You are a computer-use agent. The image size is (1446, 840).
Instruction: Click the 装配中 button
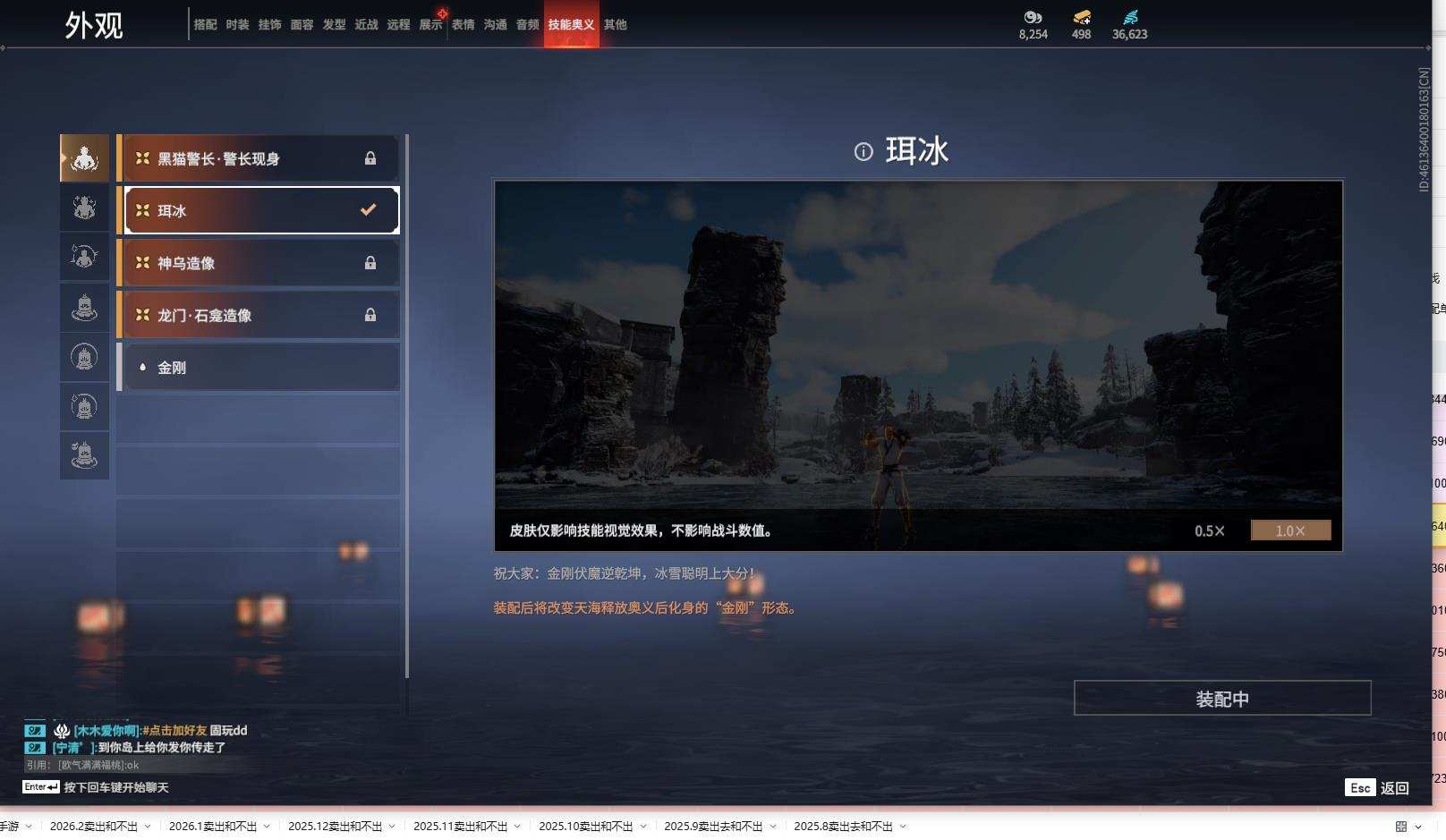point(1224,699)
